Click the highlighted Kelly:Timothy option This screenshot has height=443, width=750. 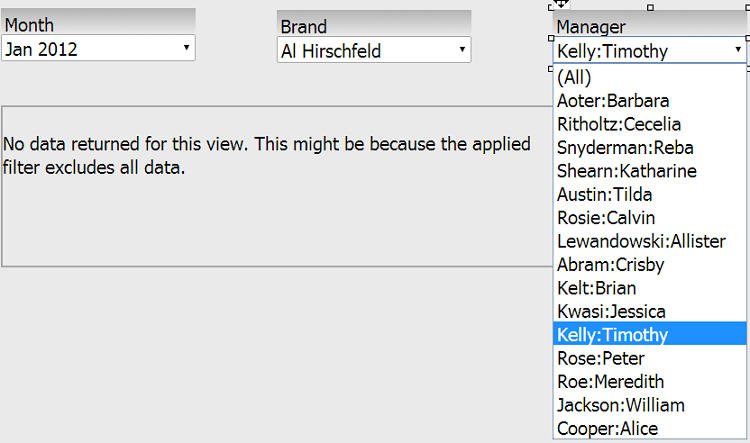click(x=612, y=335)
